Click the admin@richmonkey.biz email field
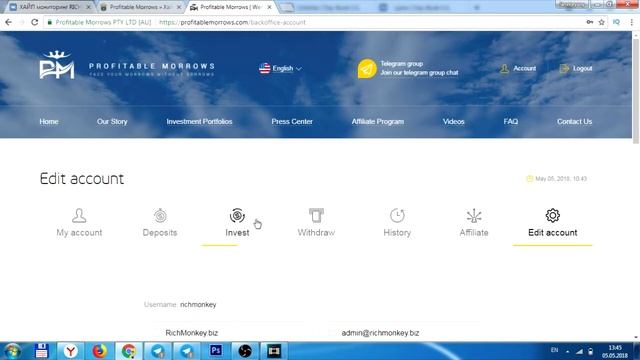This screenshot has width=640, height=360. coord(404,333)
